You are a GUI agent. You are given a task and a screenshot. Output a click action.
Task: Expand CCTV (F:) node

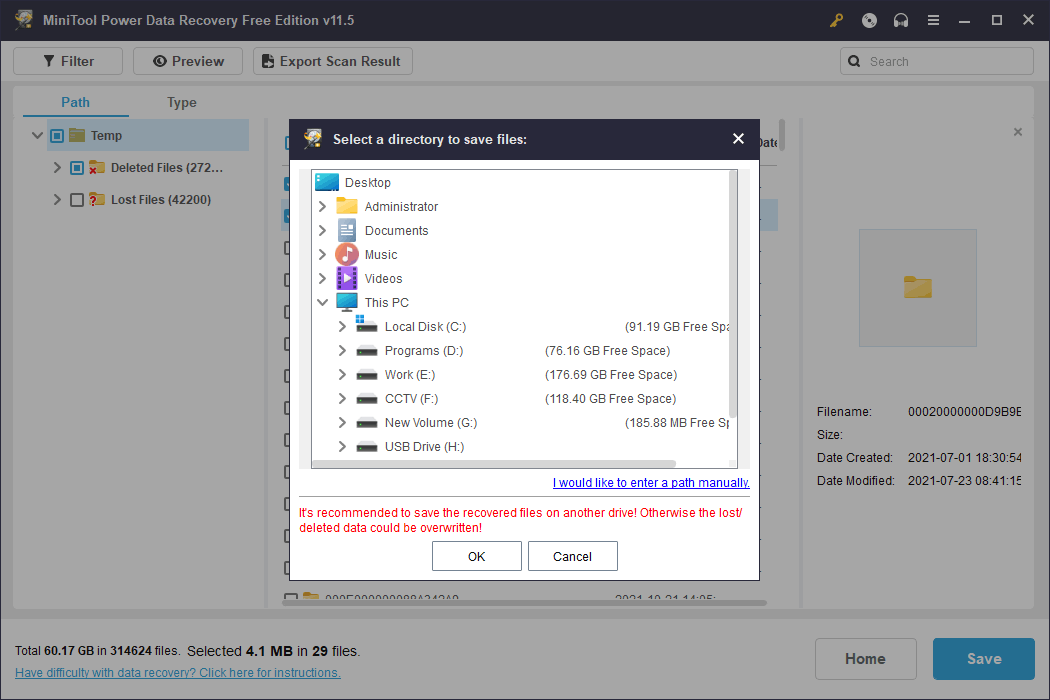click(342, 399)
